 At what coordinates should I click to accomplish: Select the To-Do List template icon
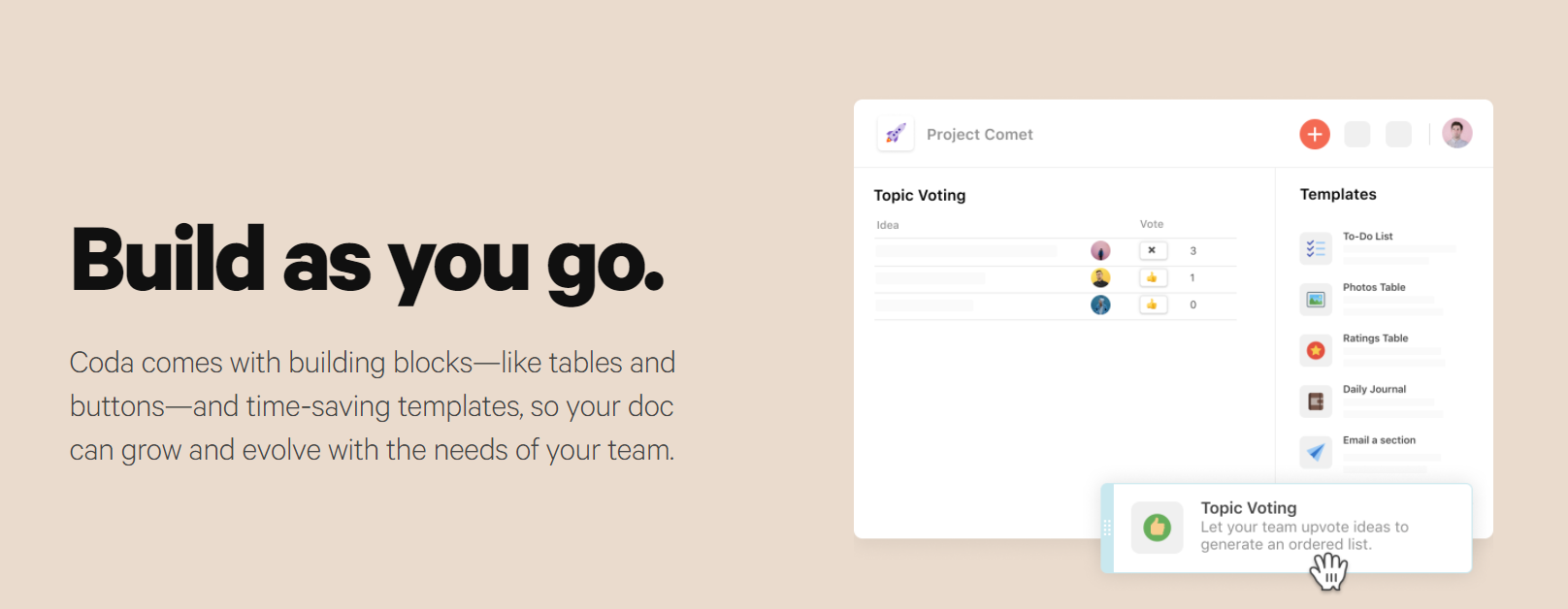point(1316,249)
